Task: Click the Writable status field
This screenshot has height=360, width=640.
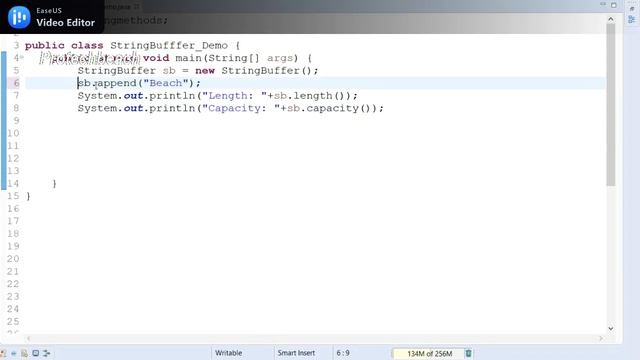Action: pos(229,353)
